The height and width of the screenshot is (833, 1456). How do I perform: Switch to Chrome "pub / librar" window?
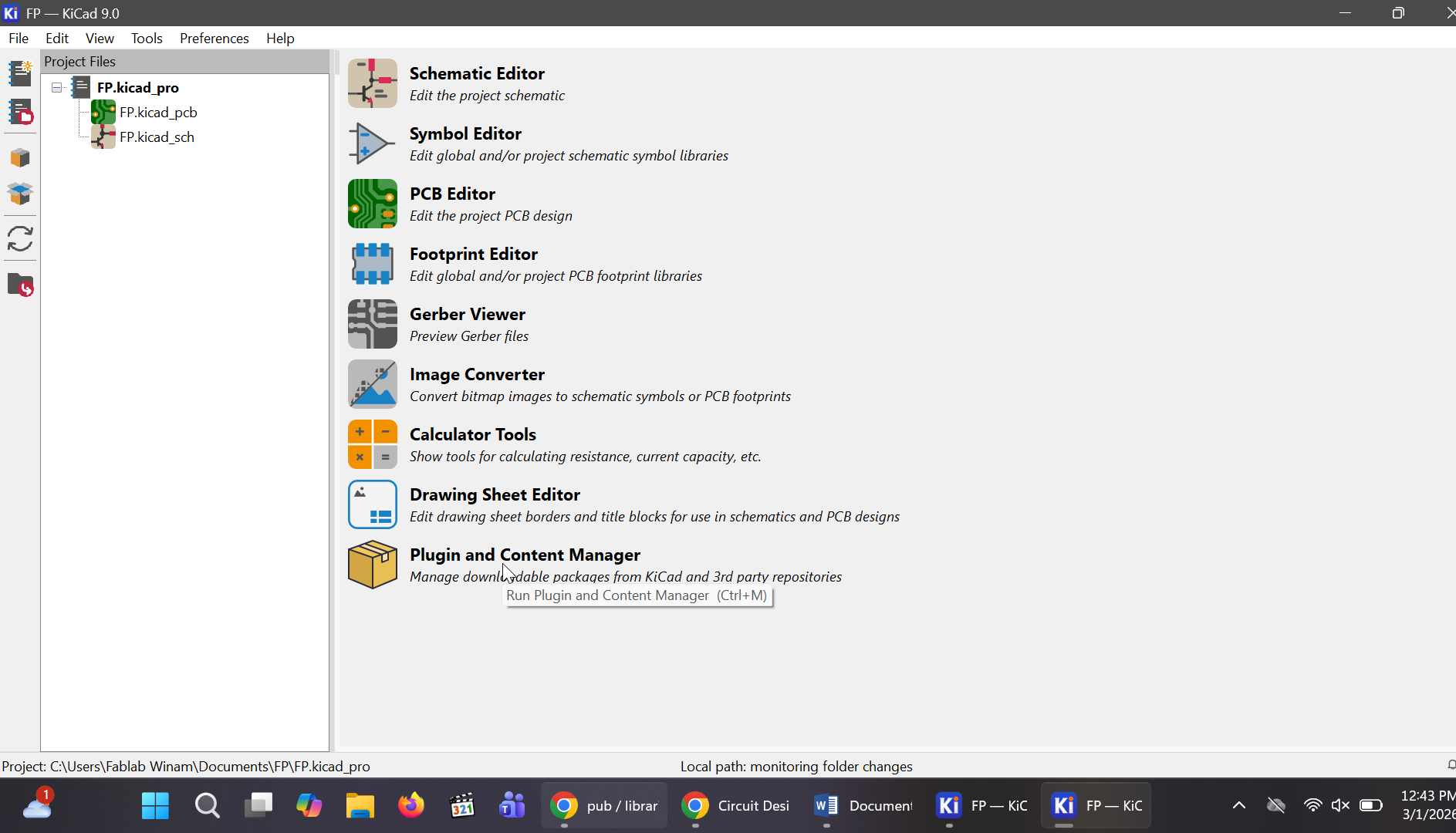tap(604, 806)
